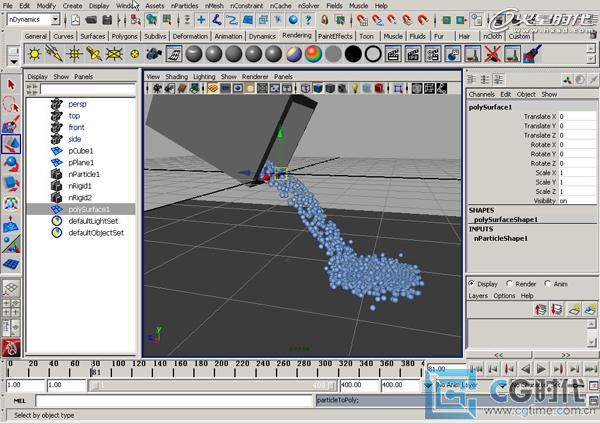Click the playback end time field 400.00
This screenshot has height=424, width=600.
[x=357, y=385]
